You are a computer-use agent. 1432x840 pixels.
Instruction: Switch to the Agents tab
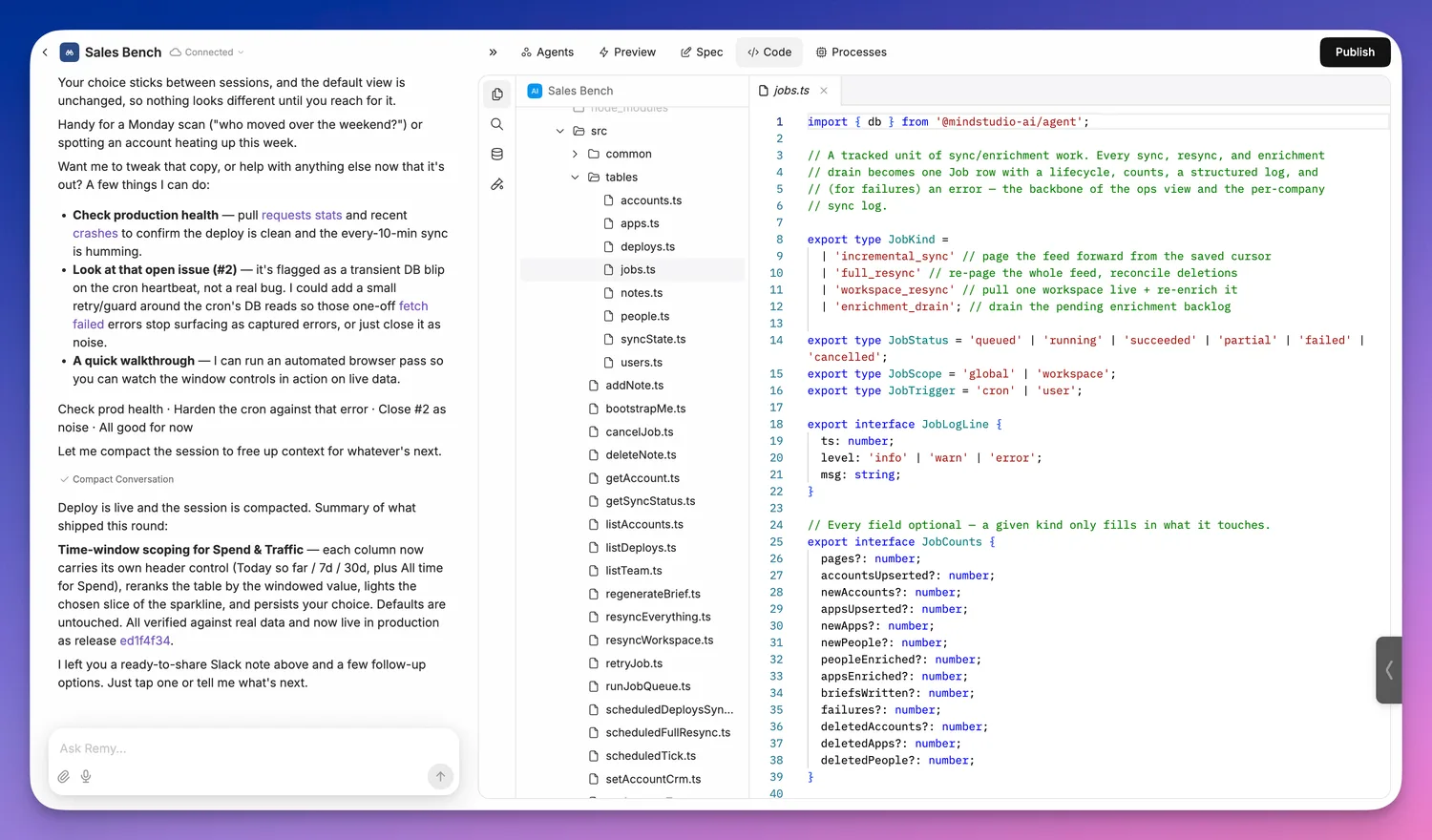(x=547, y=52)
